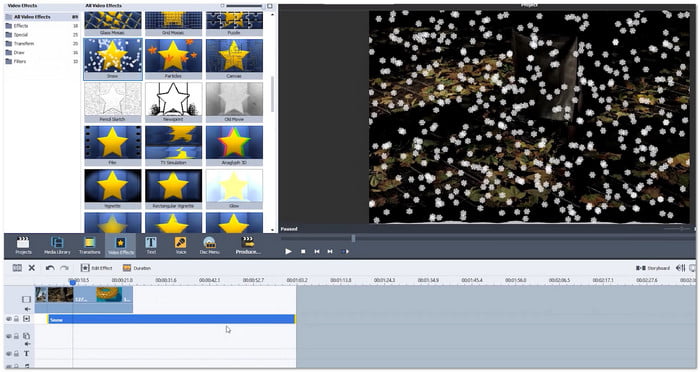The width and height of the screenshot is (700, 372).
Task: Jump to the previous frame
Action: click(317, 251)
